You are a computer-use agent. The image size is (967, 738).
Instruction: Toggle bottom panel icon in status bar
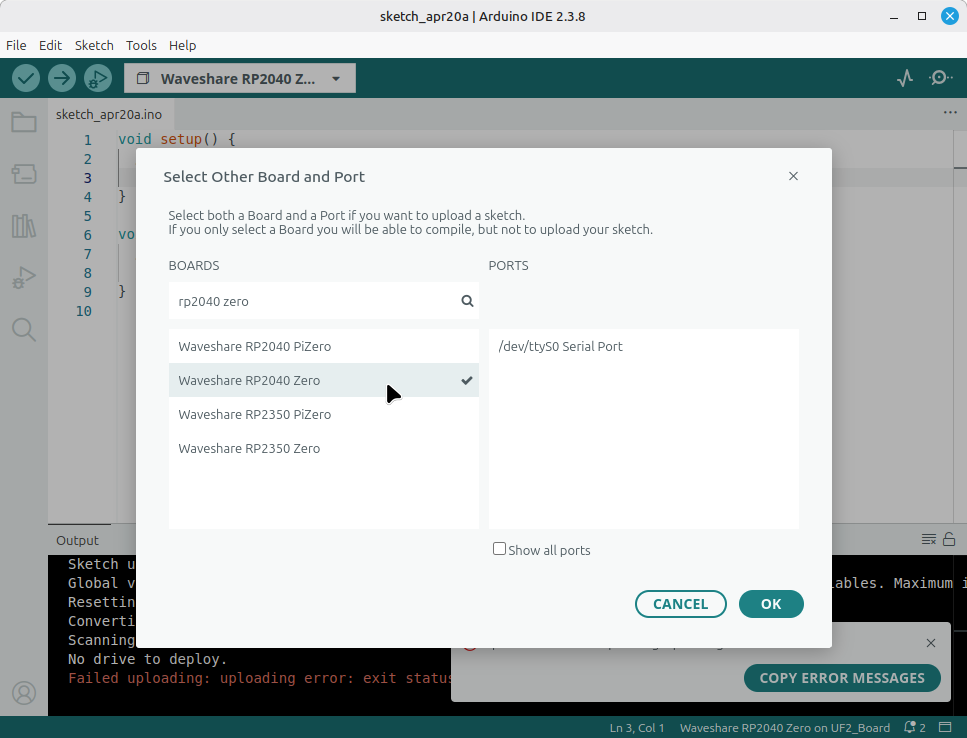[945, 728]
